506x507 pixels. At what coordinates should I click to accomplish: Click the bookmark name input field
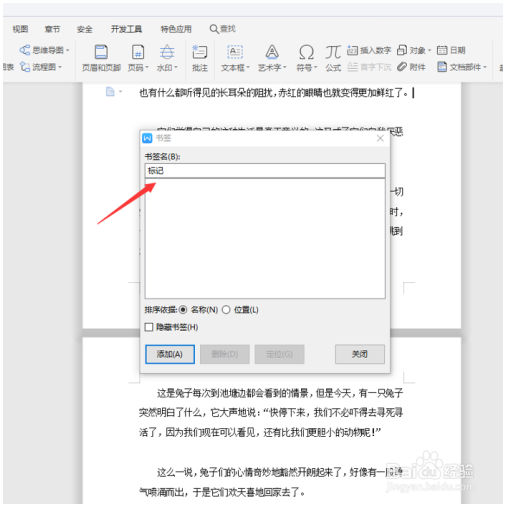coord(265,171)
